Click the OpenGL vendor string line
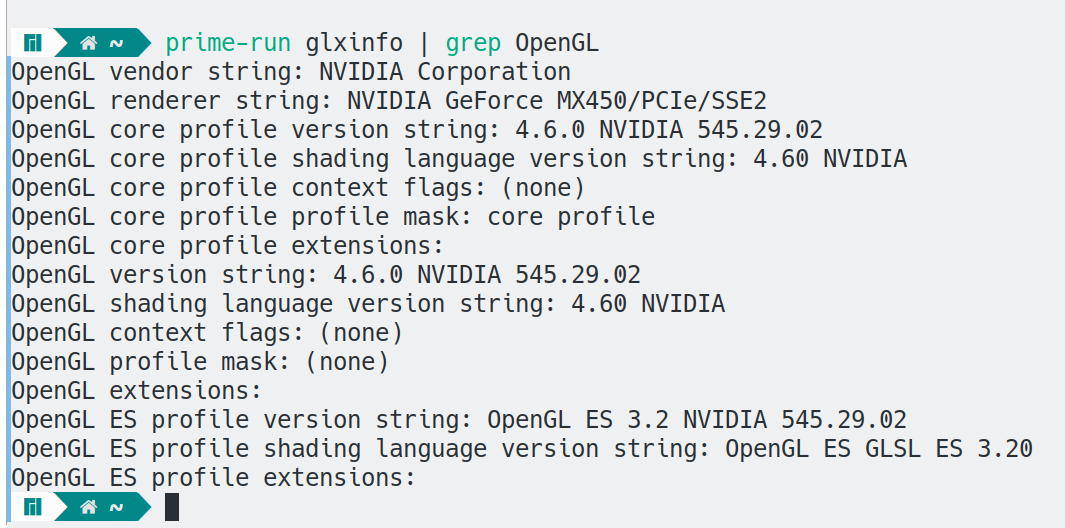1065x528 pixels. [291, 72]
